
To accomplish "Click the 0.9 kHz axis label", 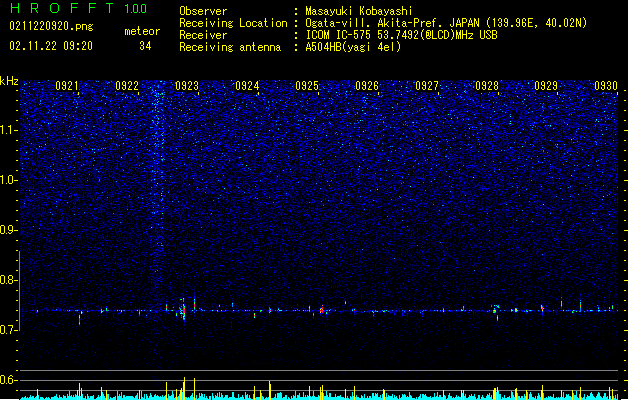I will coord(9,230).
